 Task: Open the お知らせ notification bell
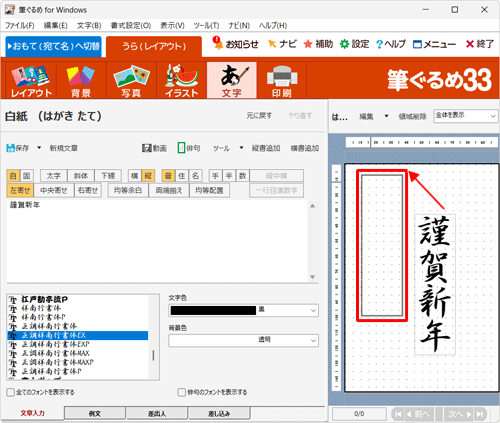(x=218, y=43)
